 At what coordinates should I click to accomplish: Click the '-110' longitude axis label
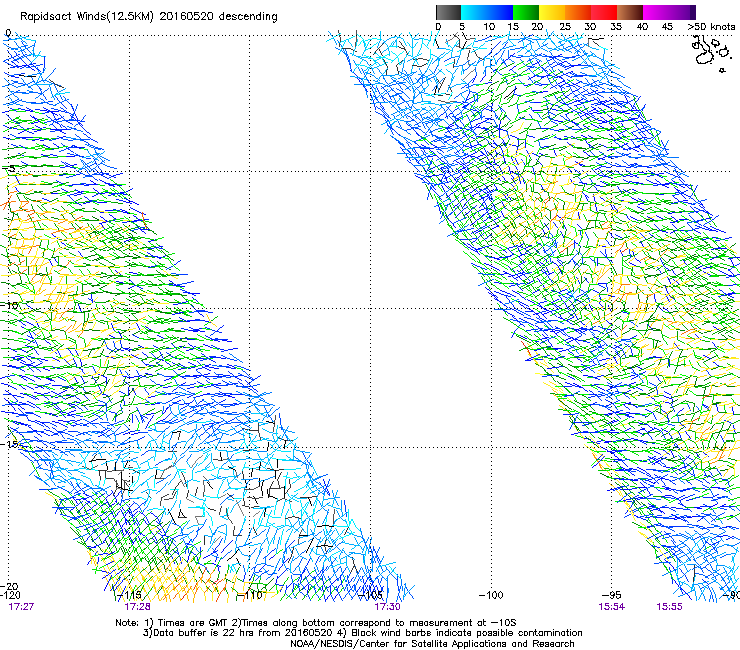tap(250, 595)
